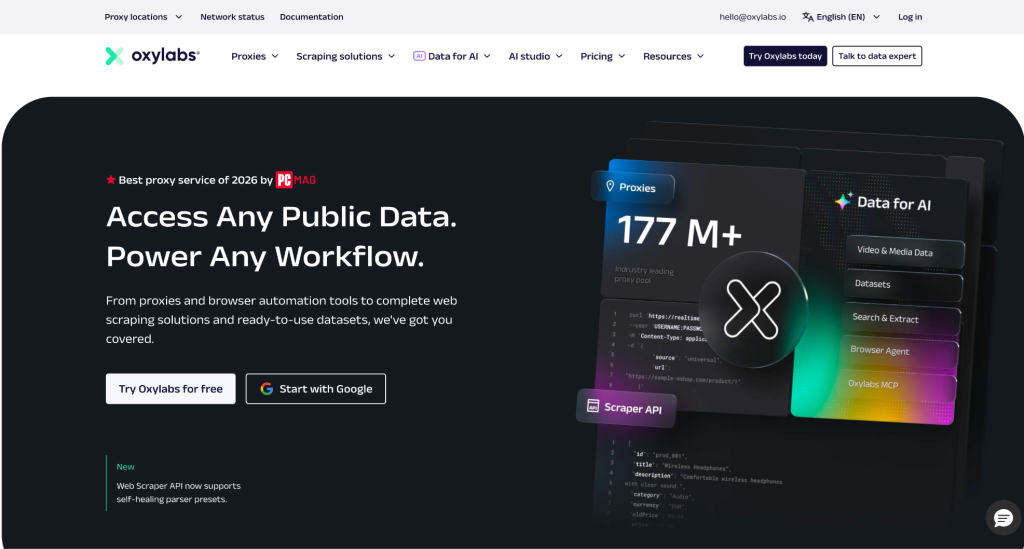Click the Browser Agent chip
This screenshot has height=549, width=1024.
(x=900, y=351)
